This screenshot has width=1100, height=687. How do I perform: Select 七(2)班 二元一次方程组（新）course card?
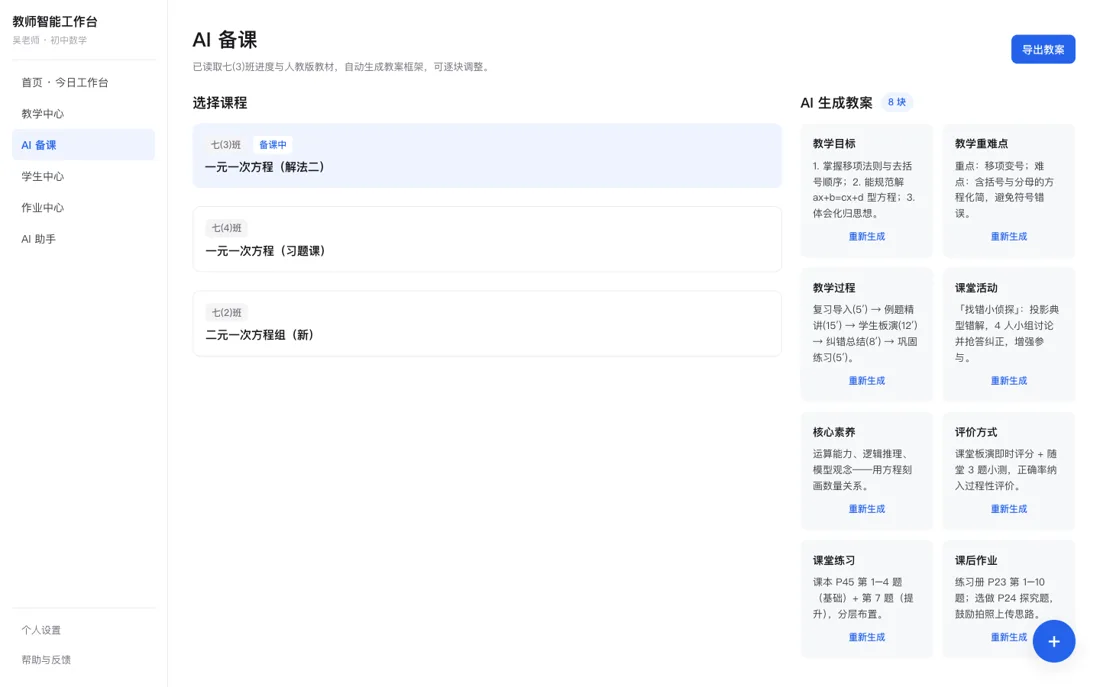(x=487, y=324)
